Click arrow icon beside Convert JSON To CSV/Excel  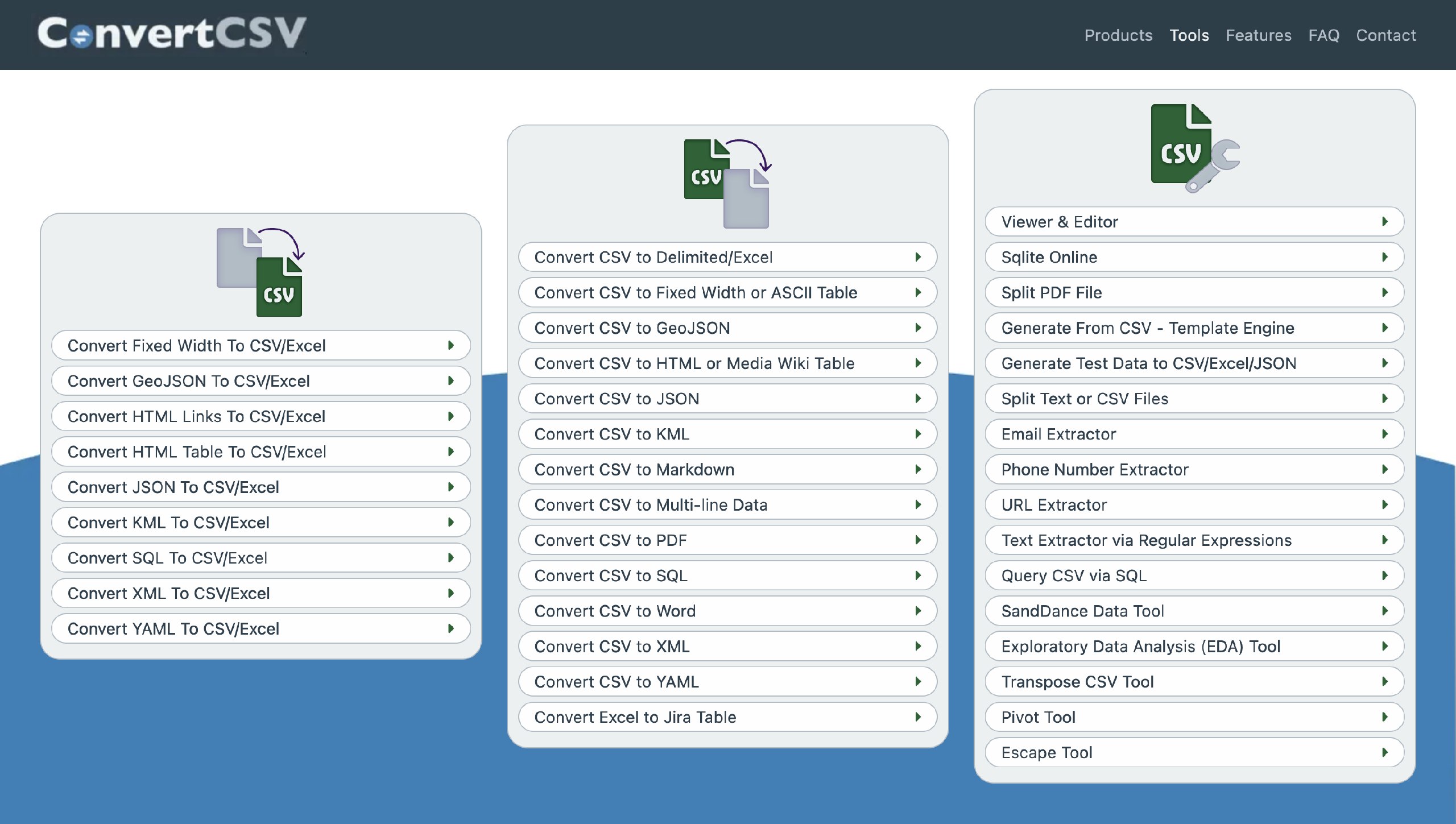coord(451,487)
